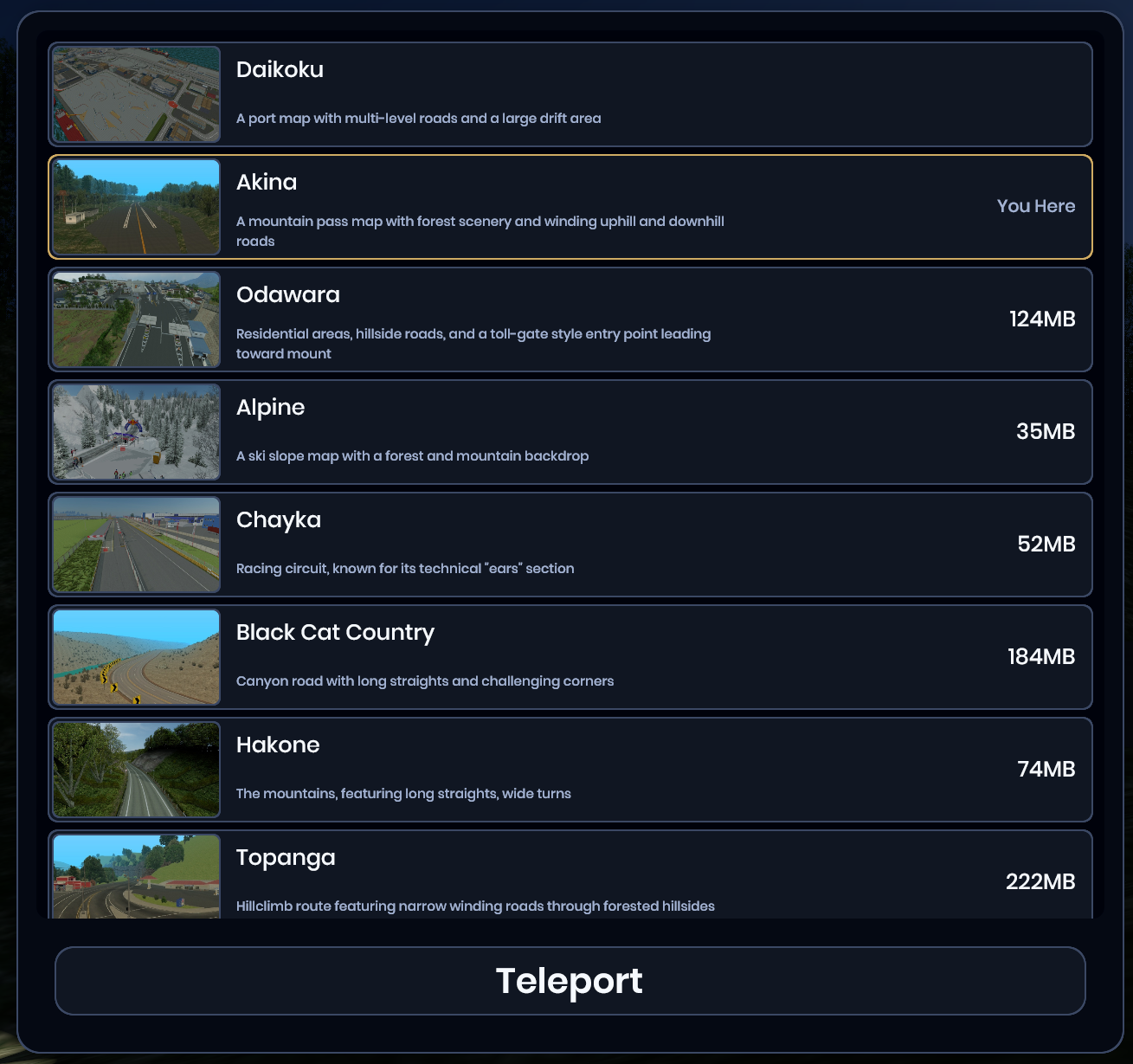
Task: Select the snowy Alpine map thumbnail
Action: coord(136,432)
